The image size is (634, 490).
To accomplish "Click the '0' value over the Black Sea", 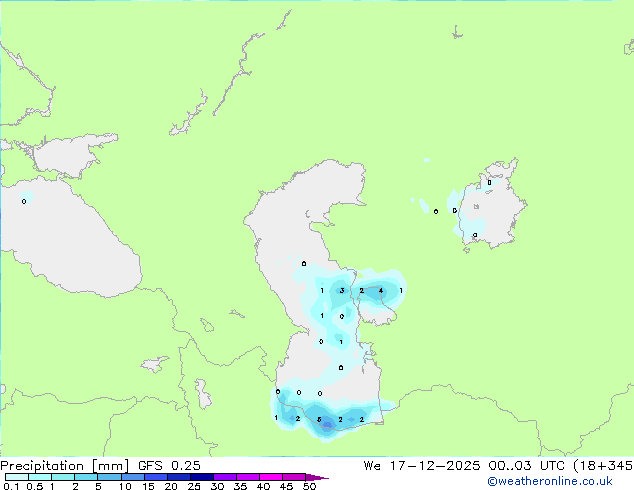I will [x=24, y=201].
